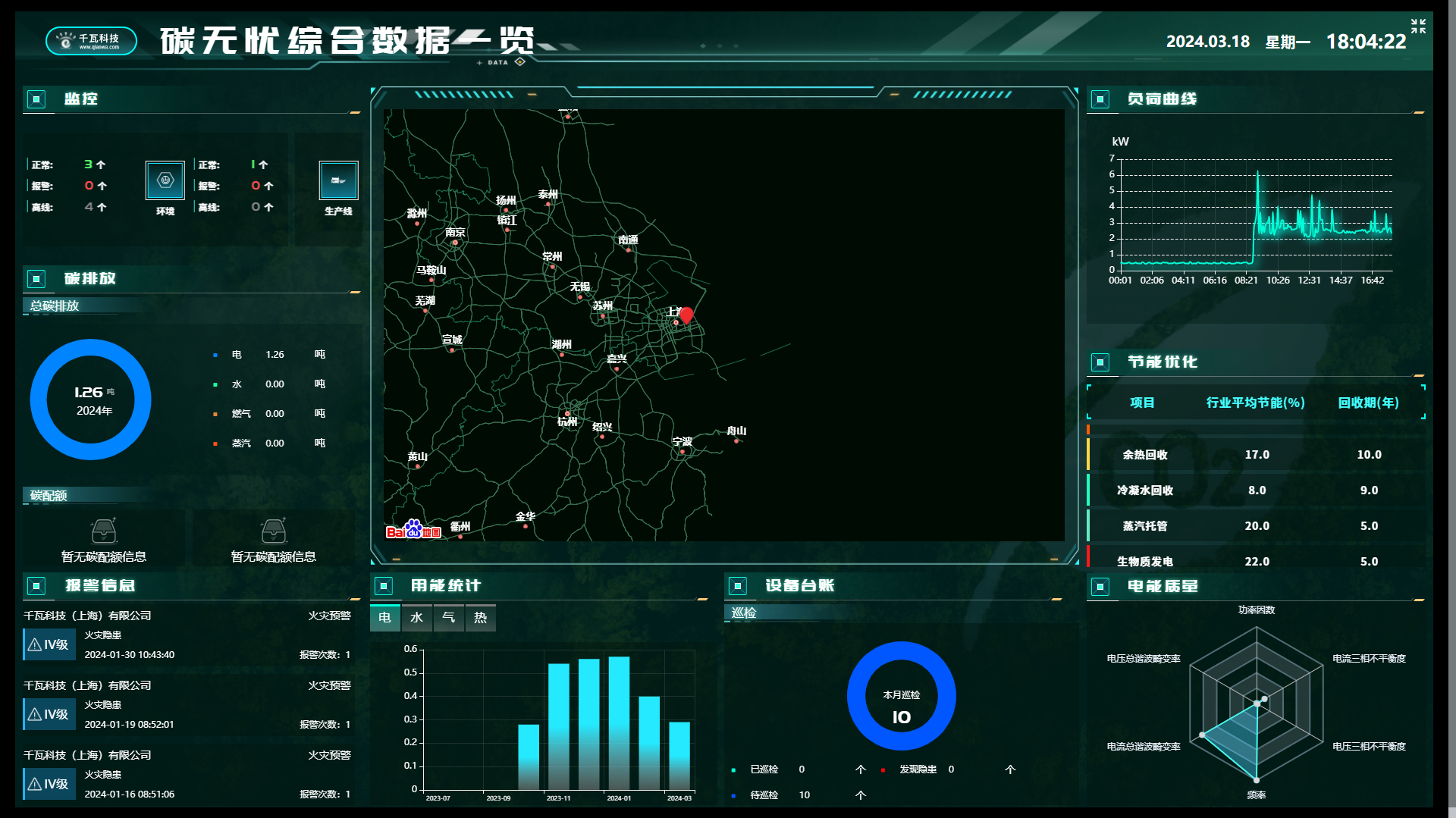Screen dimensions: 1456x818
Task: Select the 气 energy statistics tab
Action: pyautogui.click(x=448, y=618)
